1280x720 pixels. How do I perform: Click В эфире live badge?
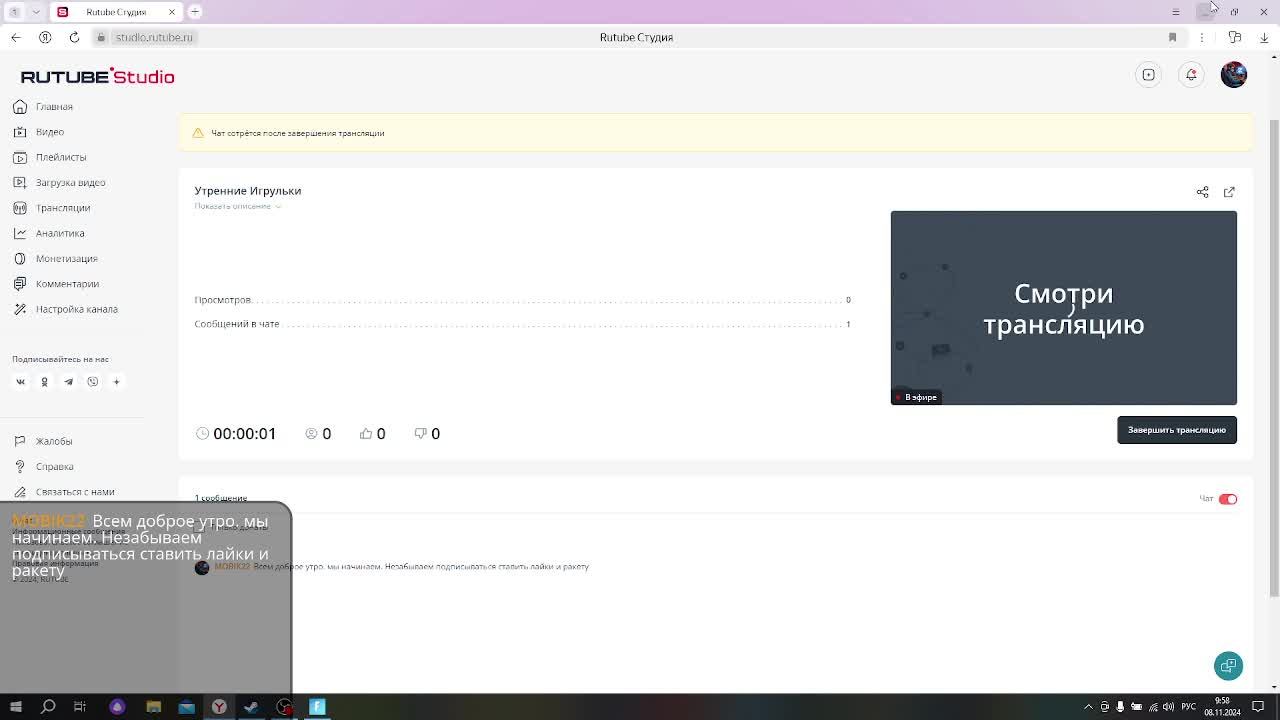(917, 397)
